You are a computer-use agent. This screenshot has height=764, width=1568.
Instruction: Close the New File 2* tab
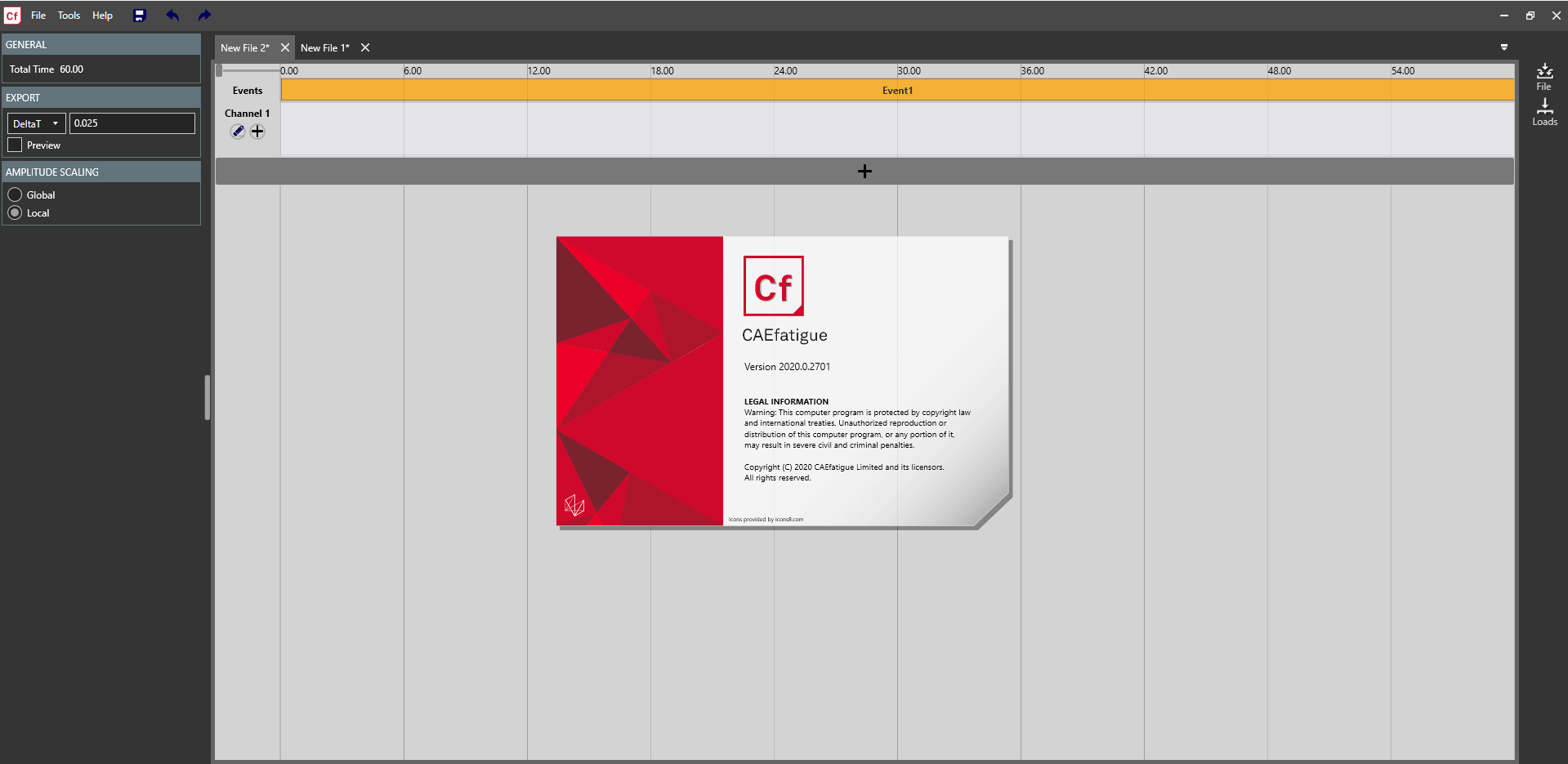click(x=285, y=47)
